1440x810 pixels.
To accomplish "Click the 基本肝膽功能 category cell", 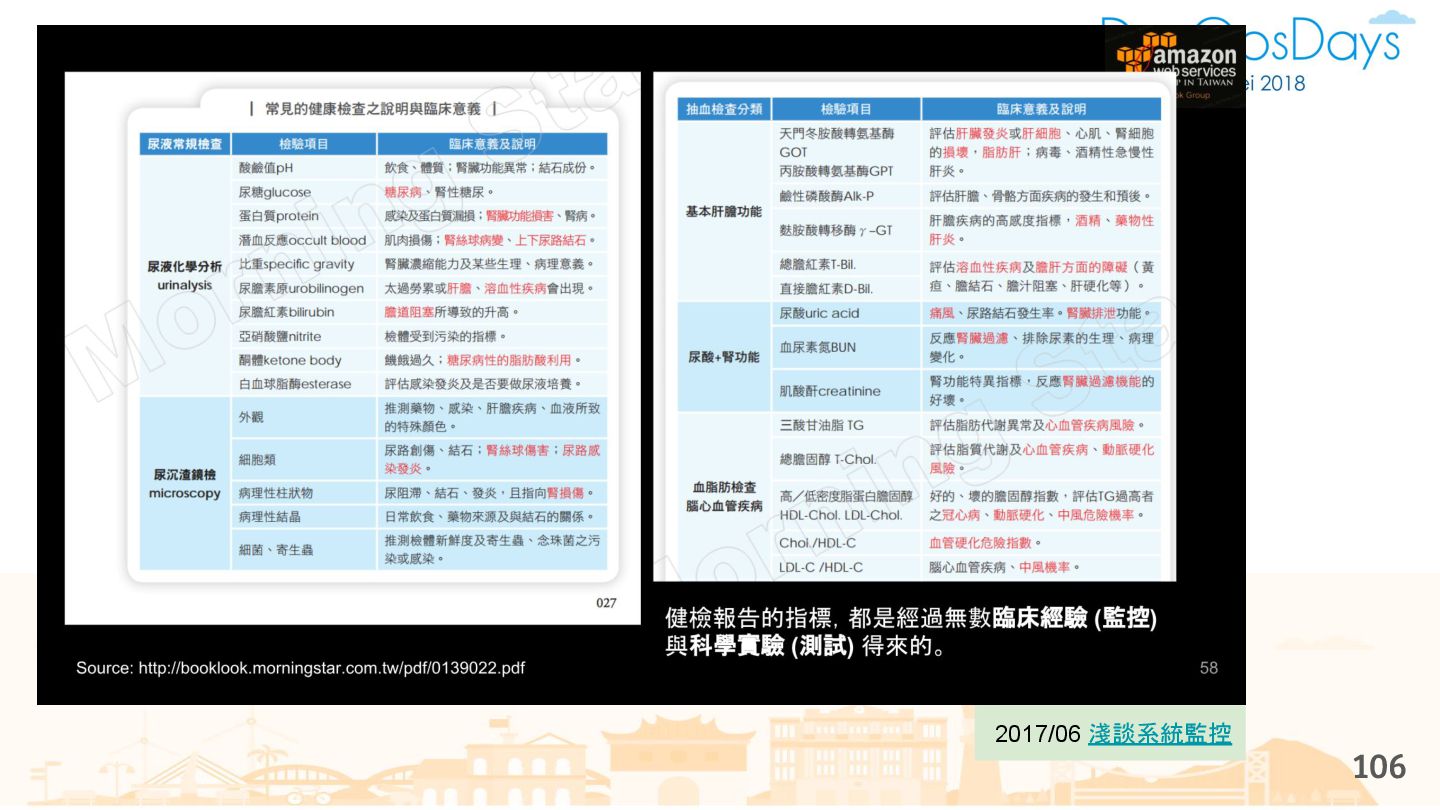I will coord(723,212).
